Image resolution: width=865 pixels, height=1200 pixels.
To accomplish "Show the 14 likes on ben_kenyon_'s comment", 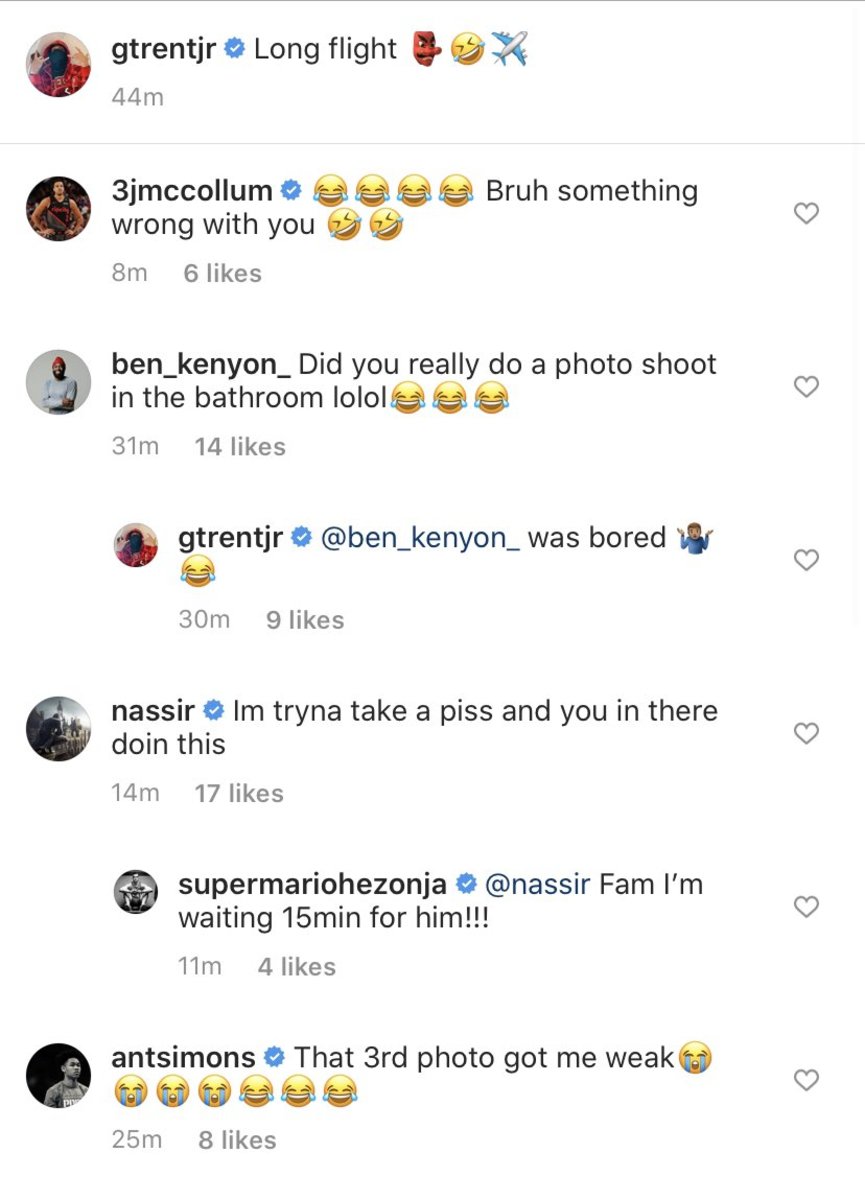I will [240, 447].
